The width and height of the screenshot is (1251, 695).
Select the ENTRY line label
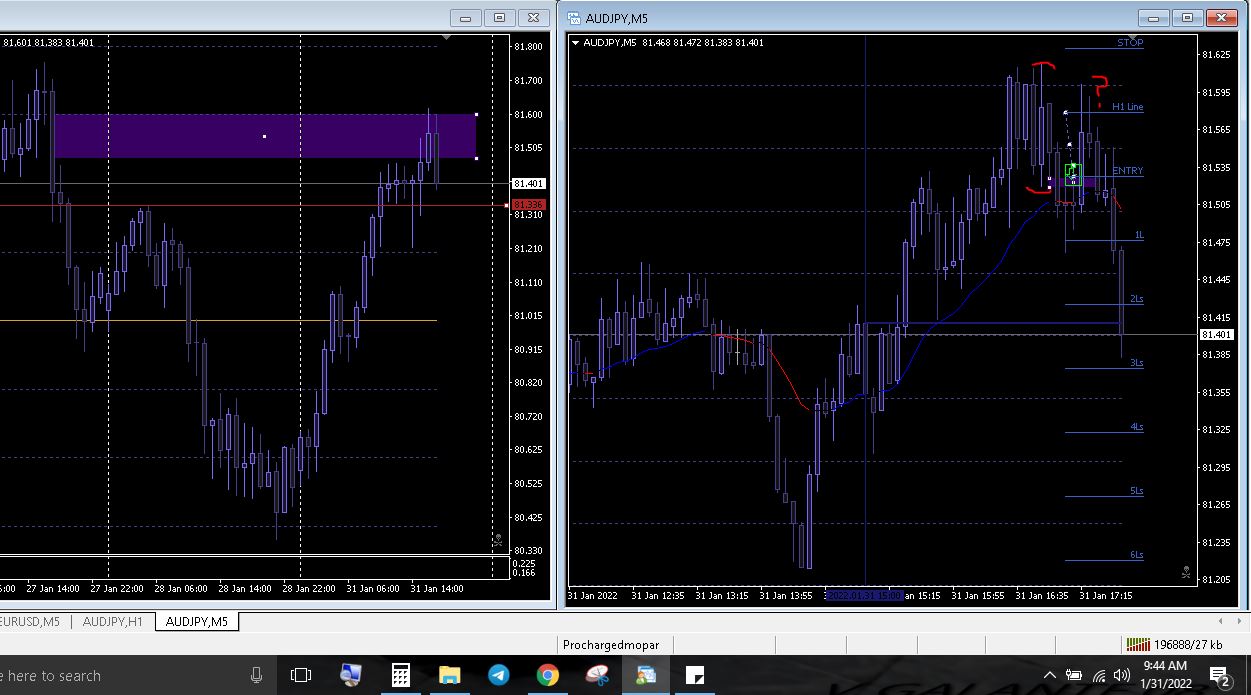tap(1127, 171)
